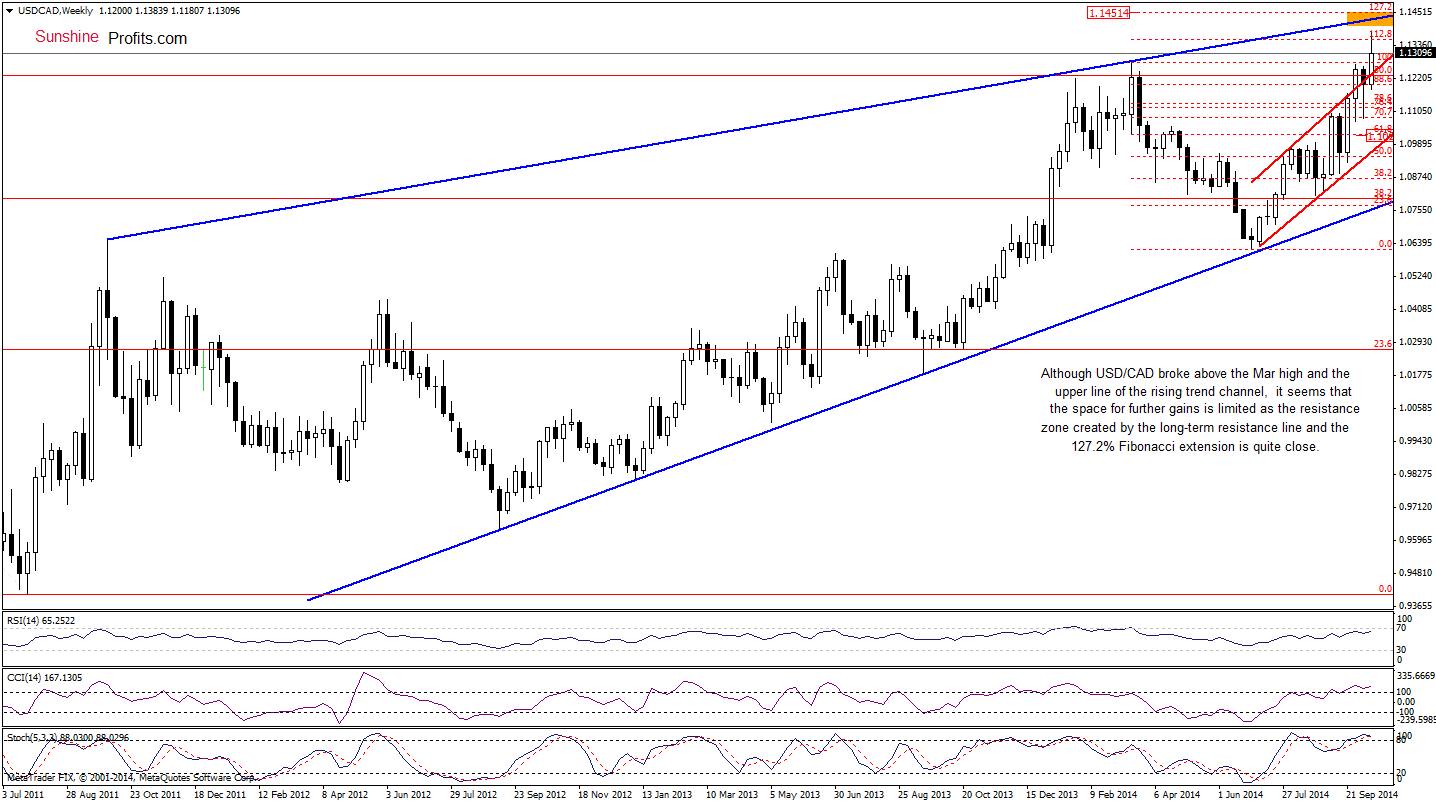Click the 1 Jun 2014 date label

pos(1240,794)
